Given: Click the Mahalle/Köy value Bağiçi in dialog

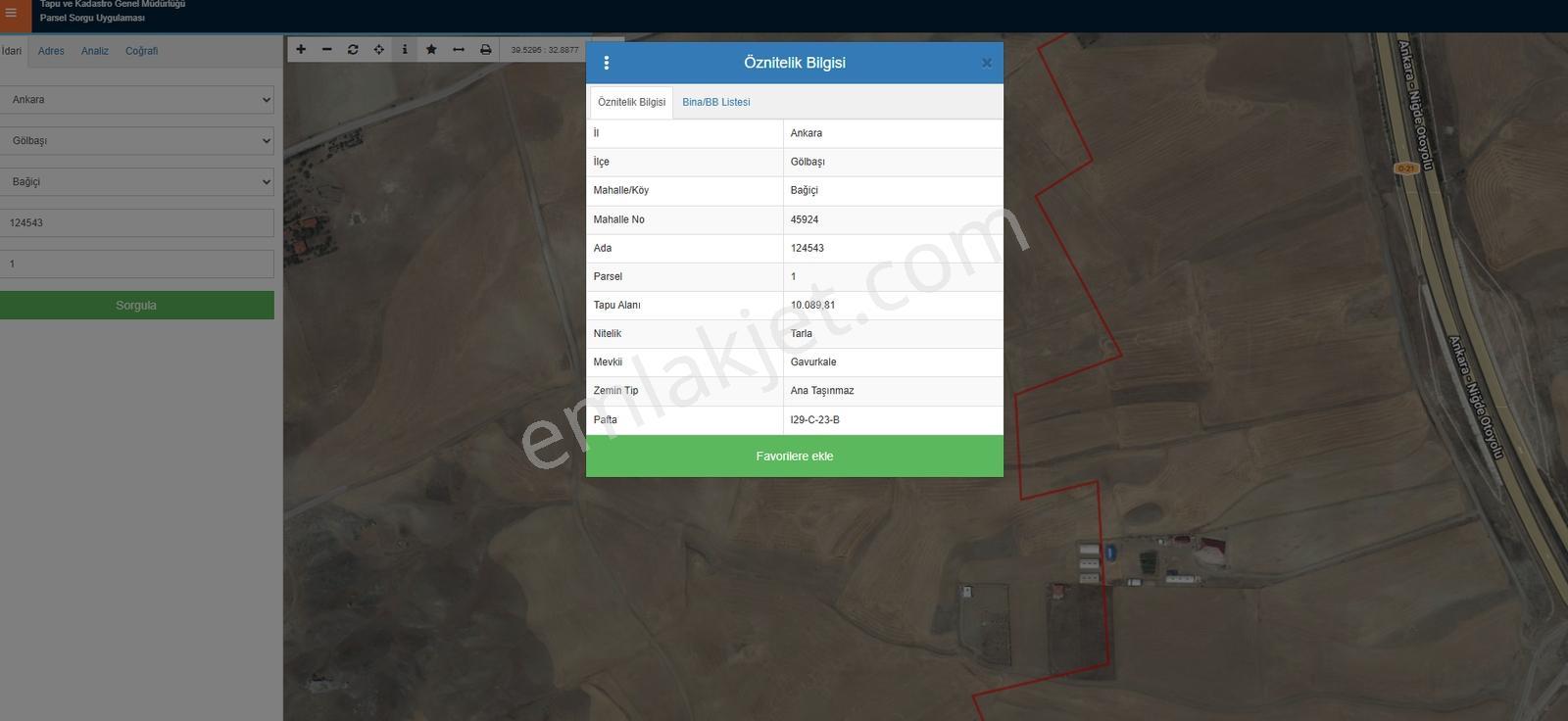Looking at the screenshot, I should pyautogui.click(x=805, y=190).
